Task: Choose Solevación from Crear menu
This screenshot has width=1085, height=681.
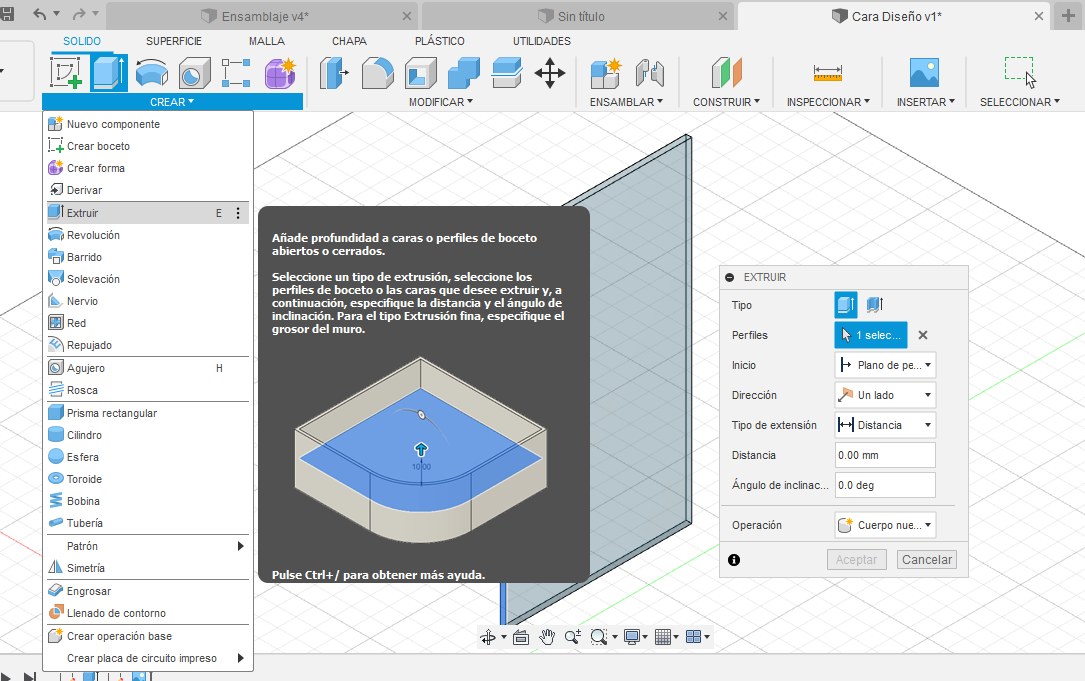Action: [x=148, y=279]
